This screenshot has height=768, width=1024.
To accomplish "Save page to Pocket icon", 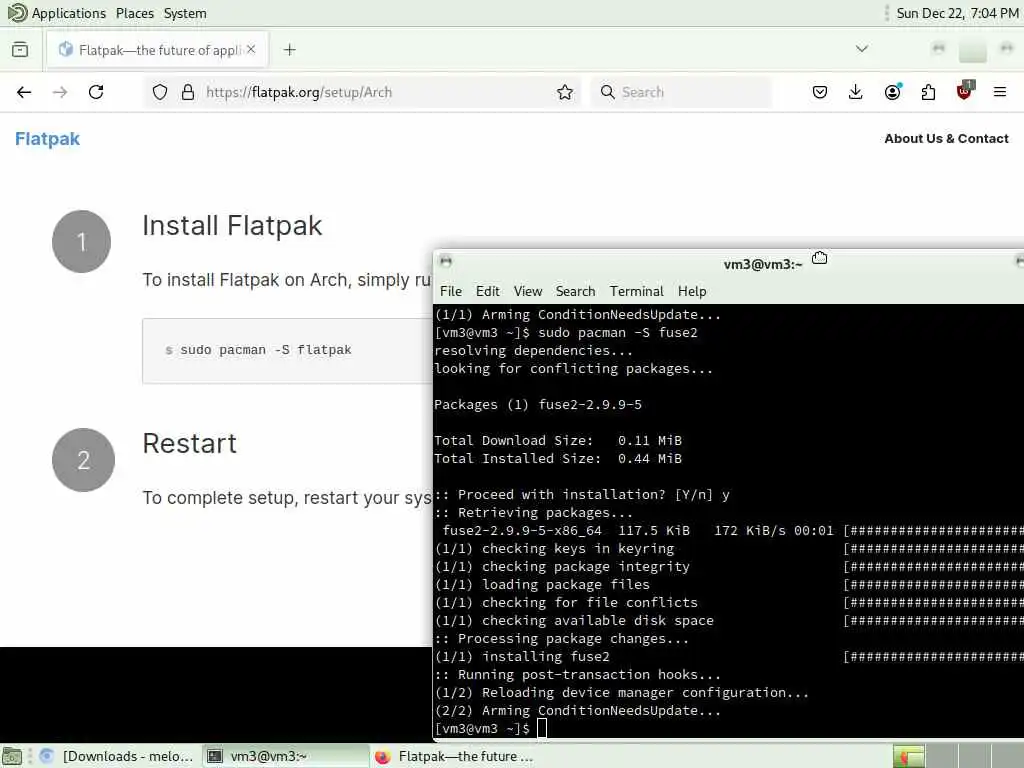I will [820, 92].
